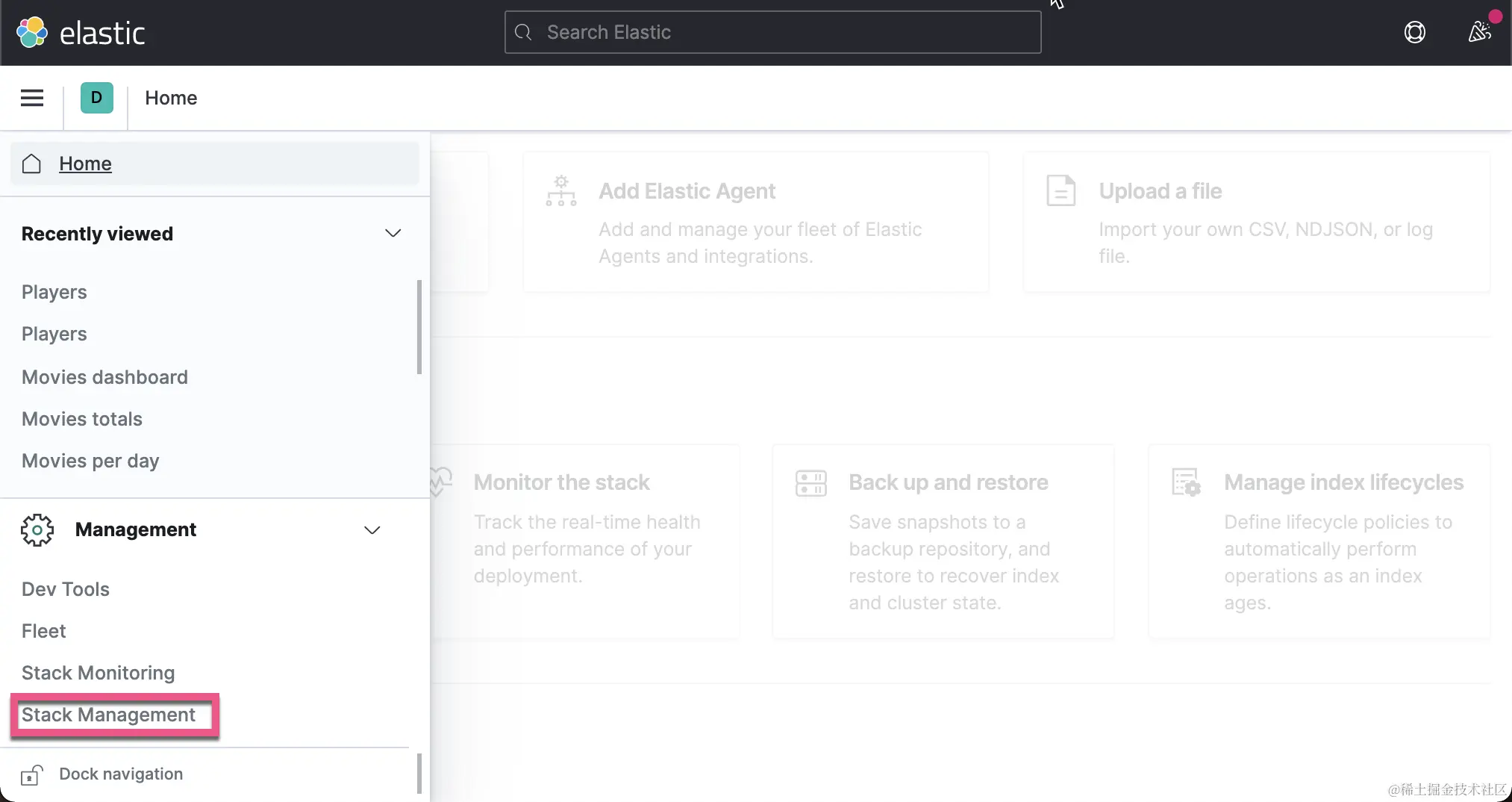Open the Upload a file card title

coord(1160,191)
